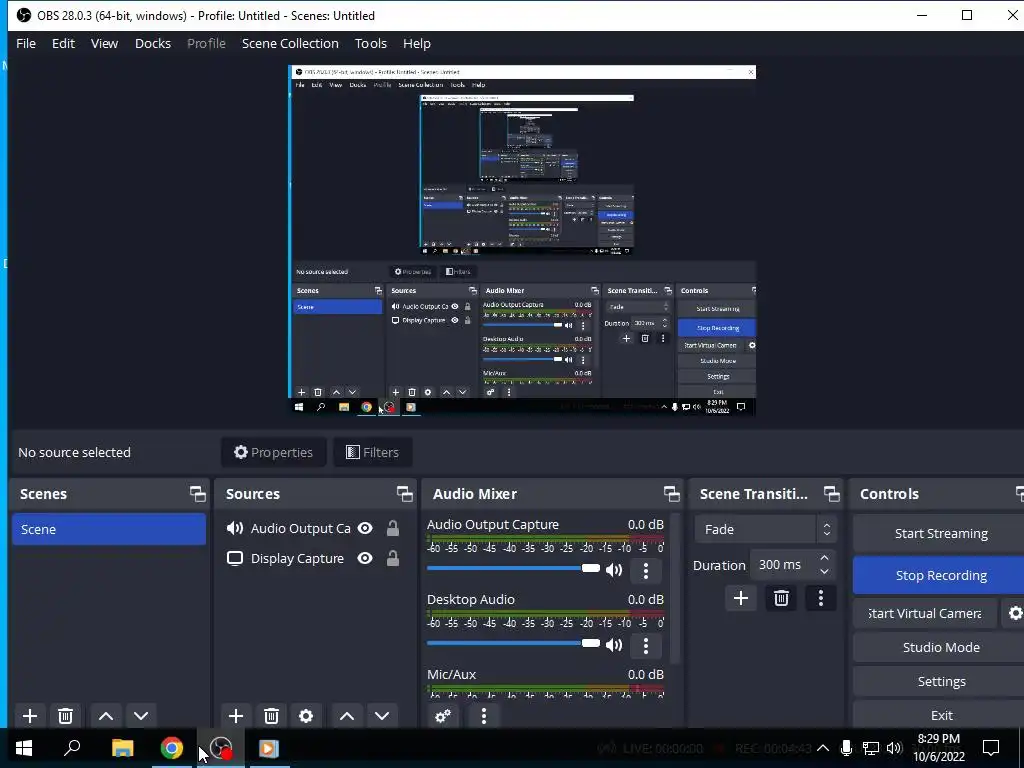The height and width of the screenshot is (768, 1024).
Task: Open virtual camera settings gear
Action: (x=1015, y=613)
